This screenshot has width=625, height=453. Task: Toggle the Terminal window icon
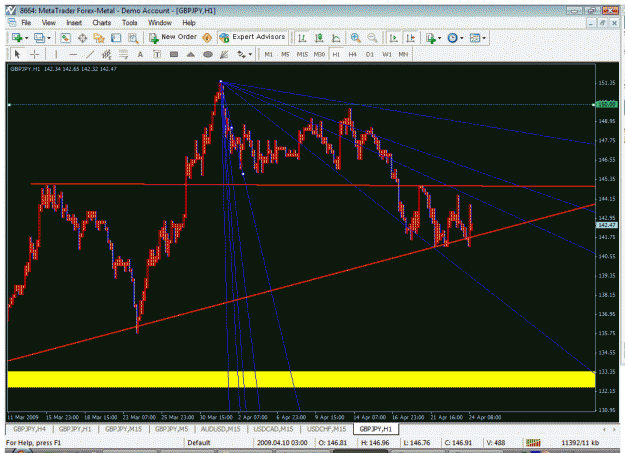point(116,38)
